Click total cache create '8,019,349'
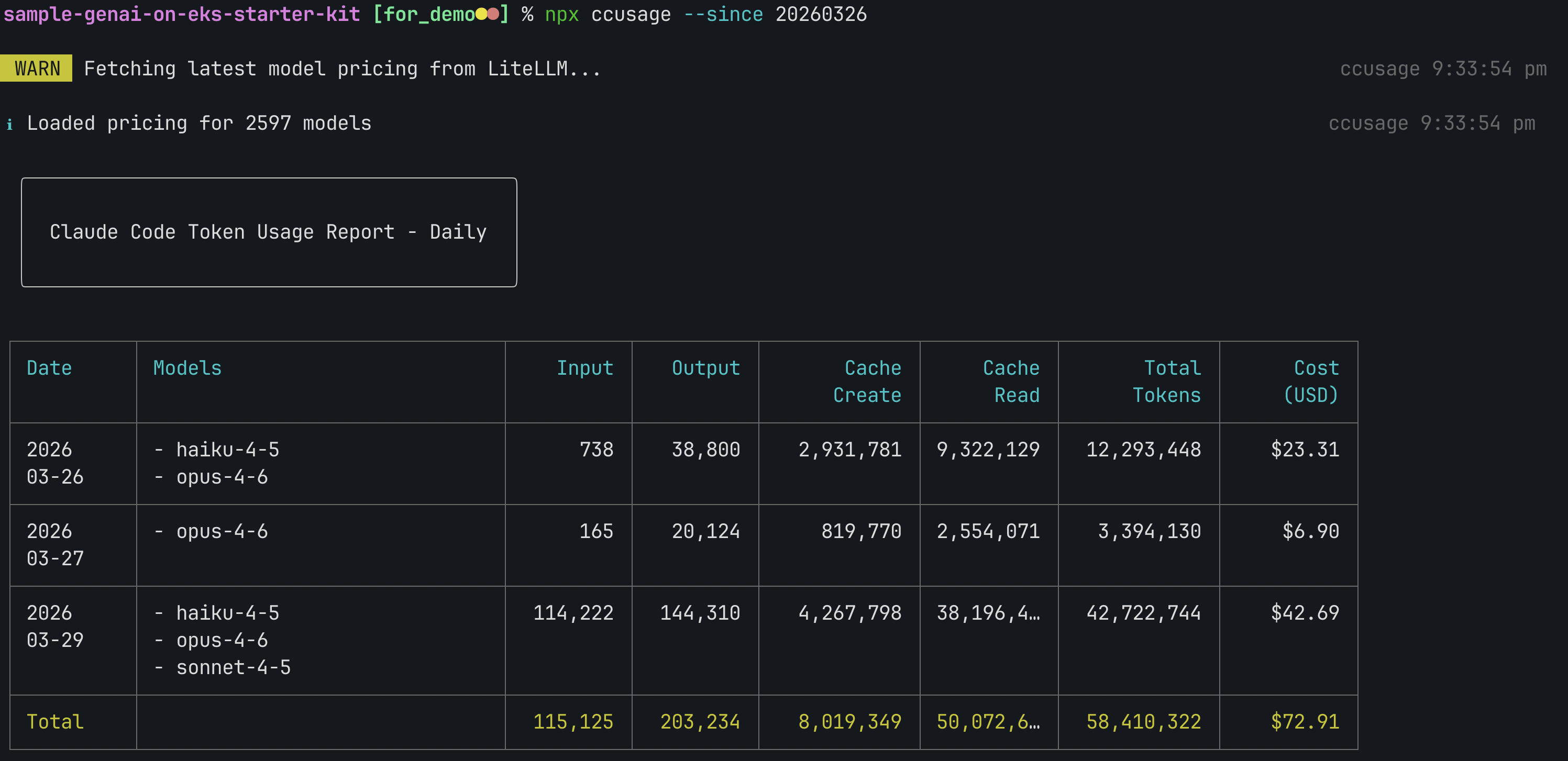The width and height of the screenshot is (1568, 761). (x=850, y=721)
